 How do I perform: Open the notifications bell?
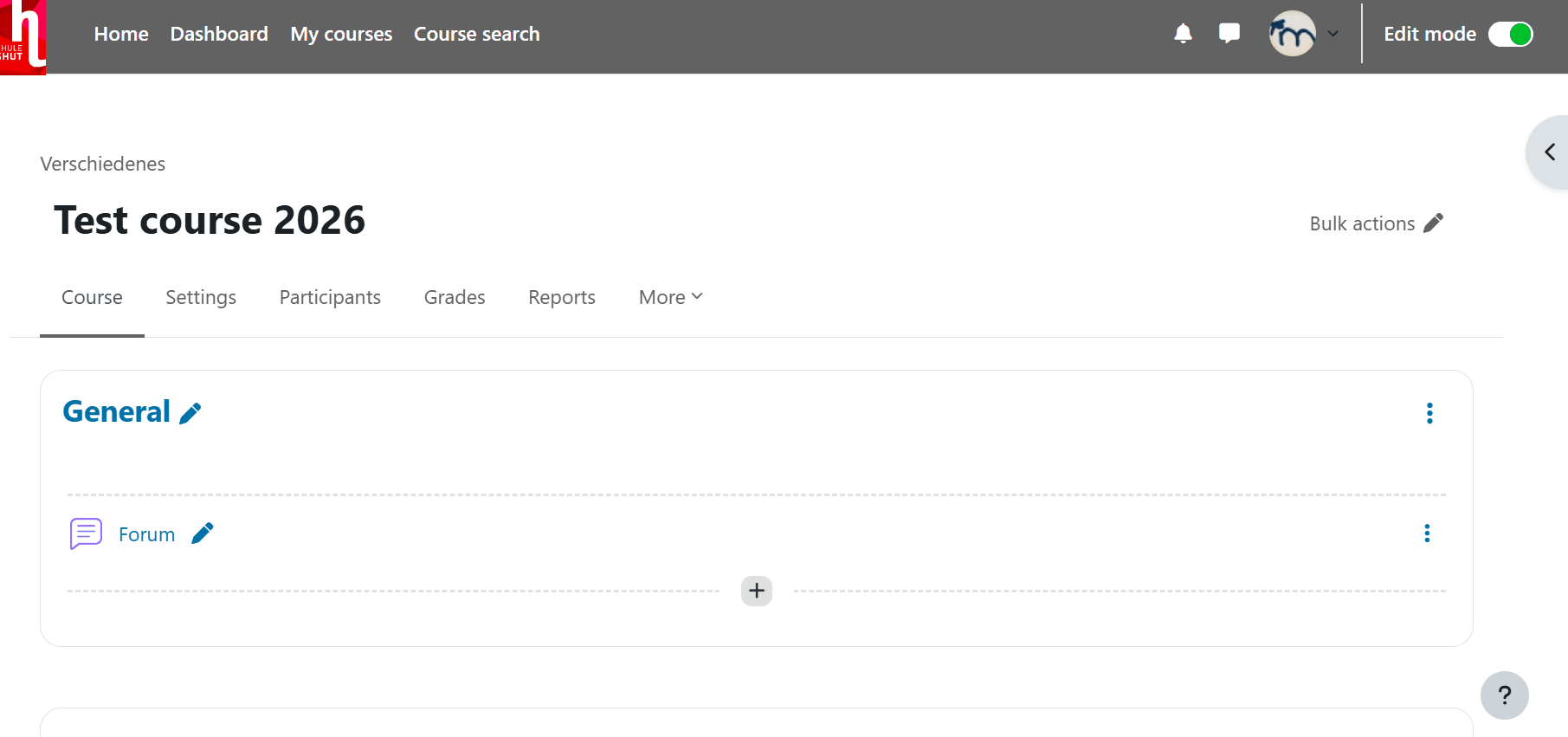click(x=1183, y=34)
